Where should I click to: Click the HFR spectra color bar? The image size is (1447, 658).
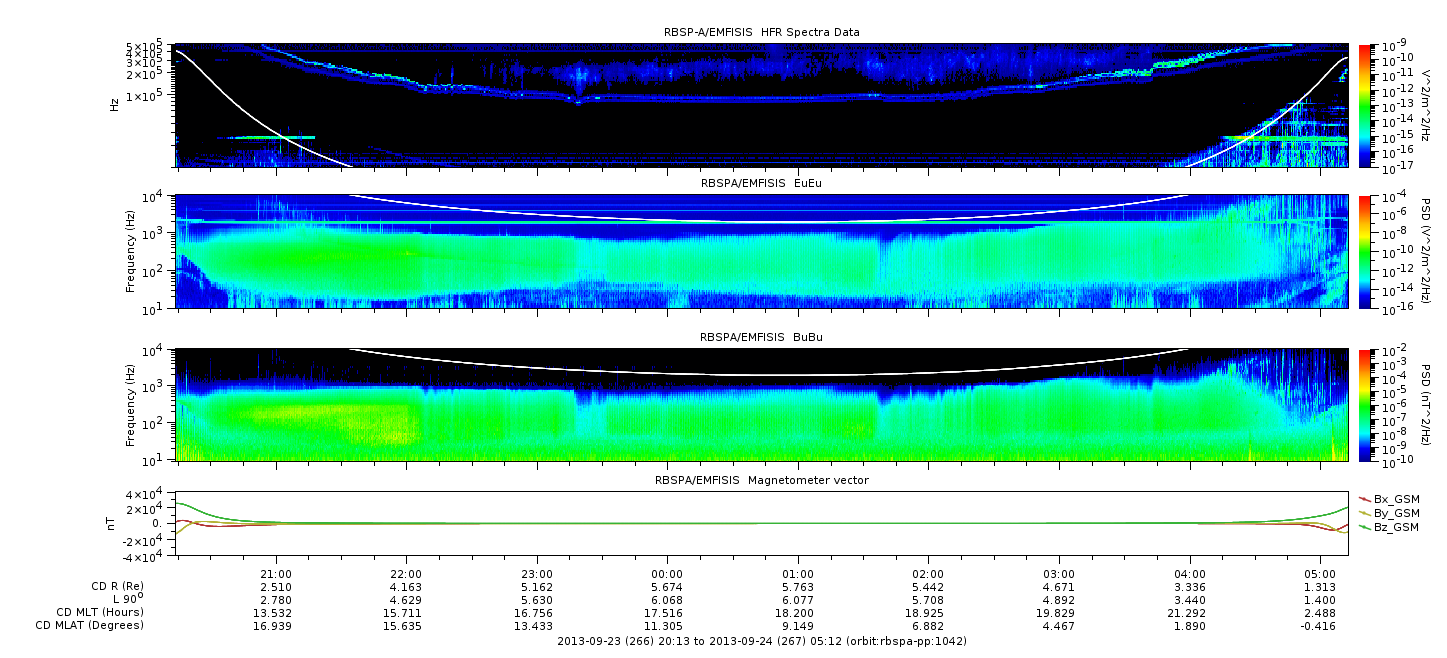pos(1364,105)
